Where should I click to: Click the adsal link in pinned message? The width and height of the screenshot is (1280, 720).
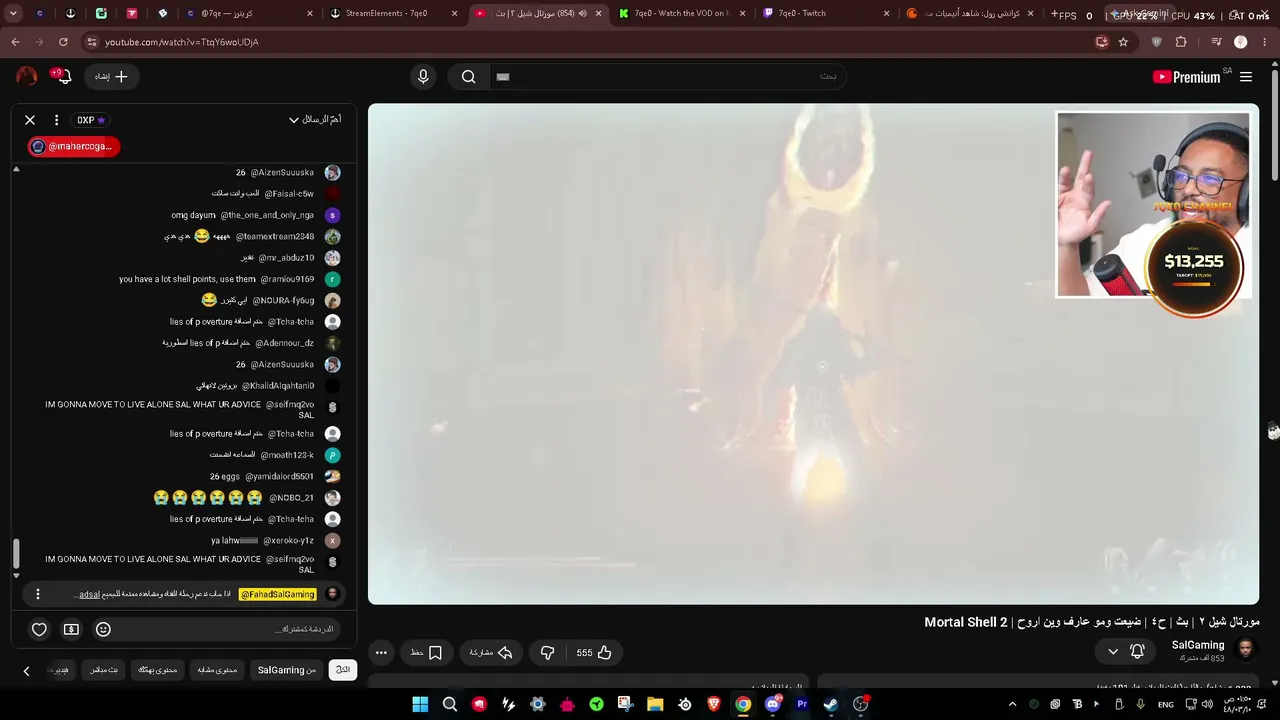pyautogui.click(x=89, y=594)
